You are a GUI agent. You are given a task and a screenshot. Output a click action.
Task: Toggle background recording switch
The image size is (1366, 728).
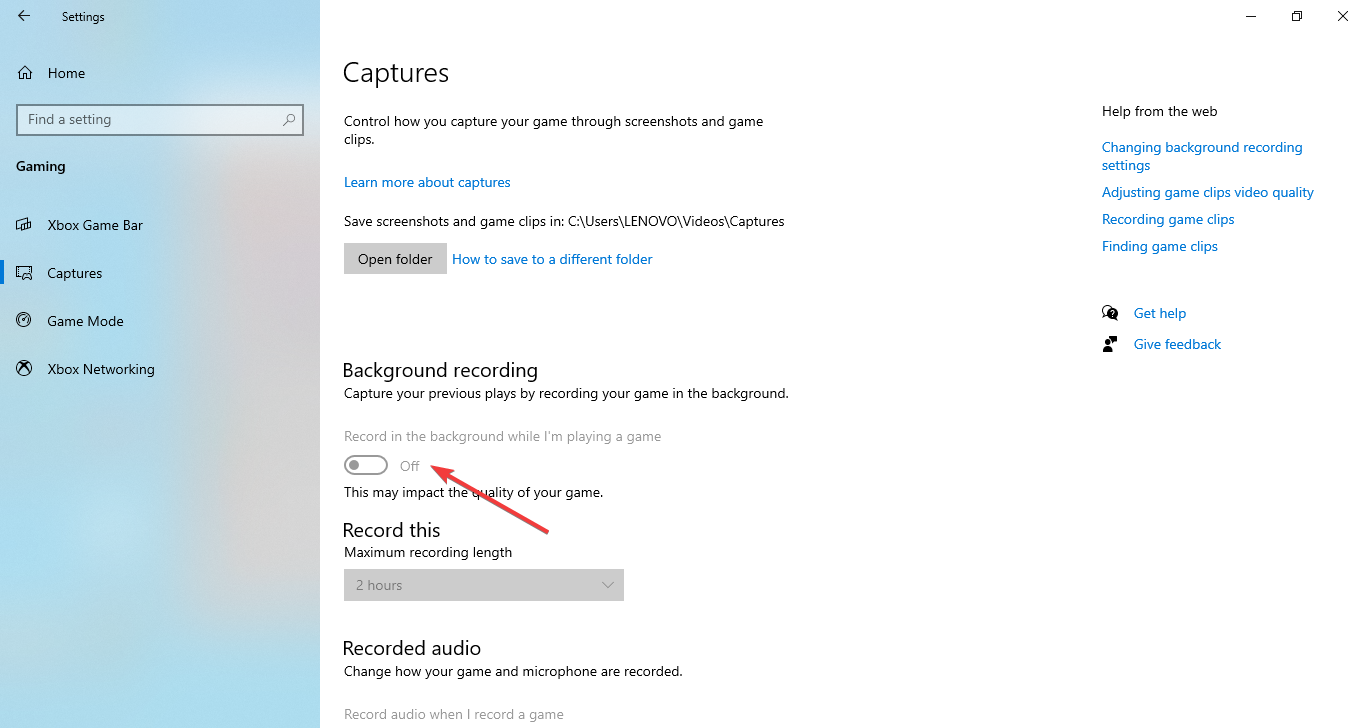click(x=366, y=466)
